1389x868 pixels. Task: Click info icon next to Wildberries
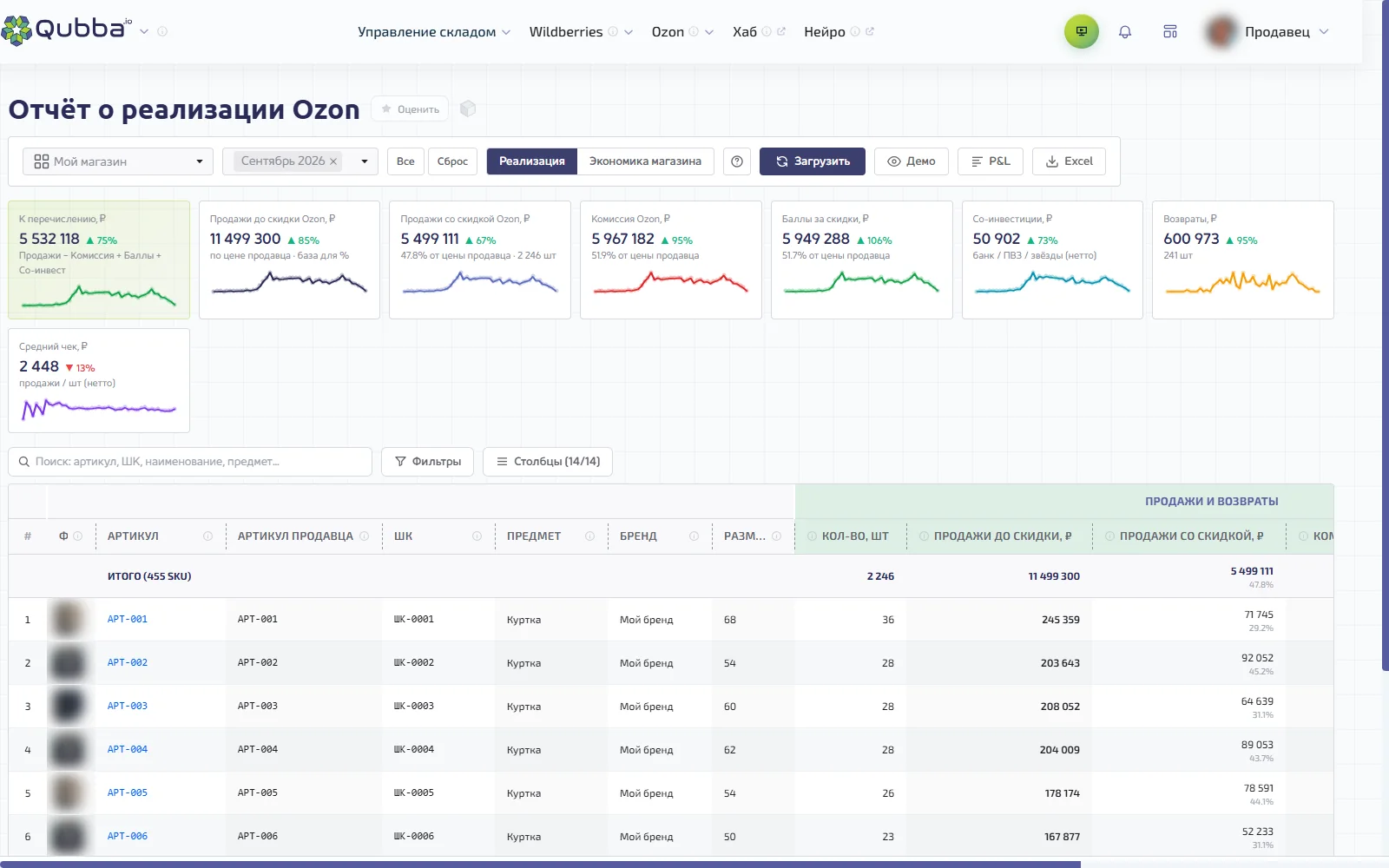click(x=613, y=32)
